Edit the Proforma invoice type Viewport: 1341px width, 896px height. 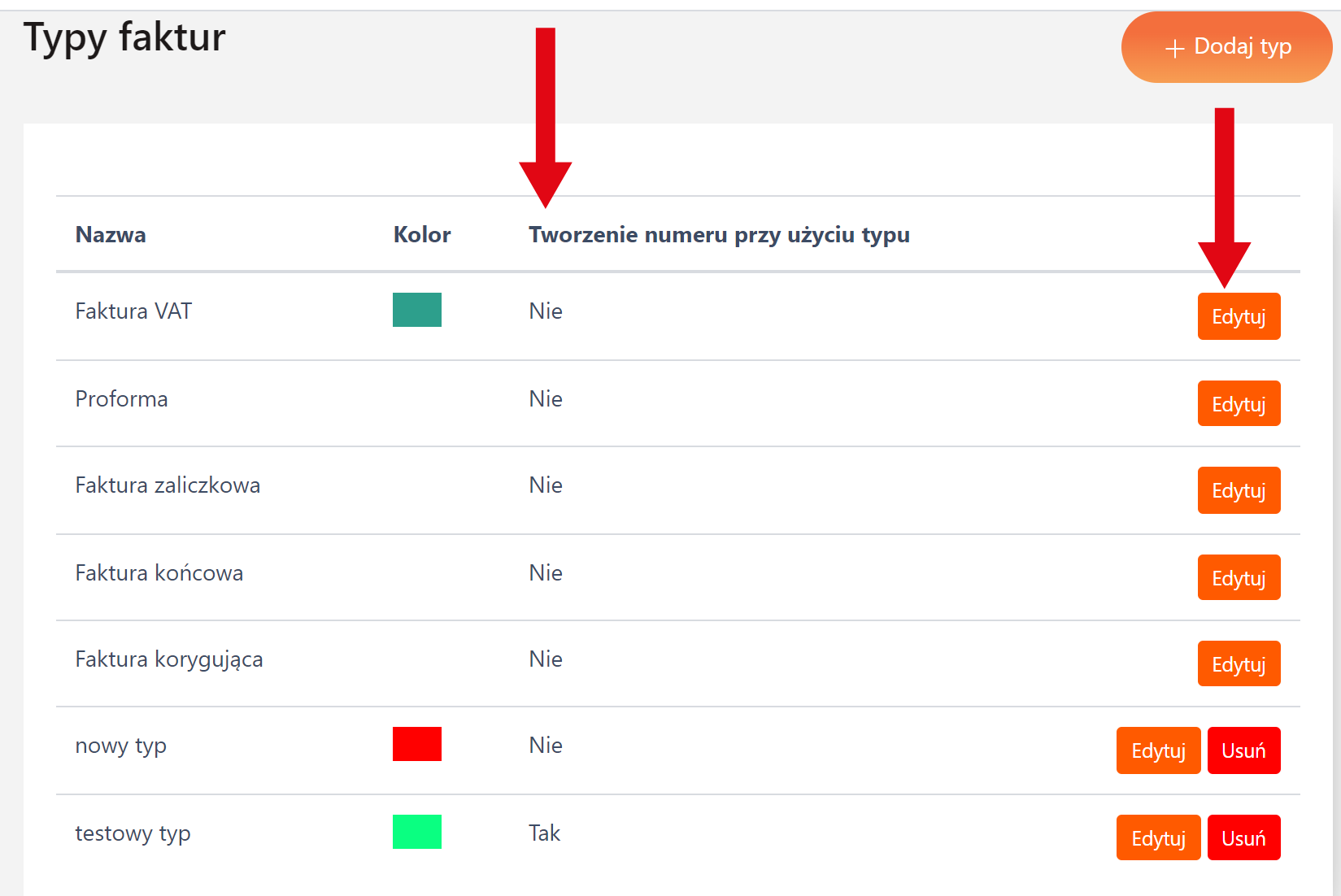[x=1239, y=404]
